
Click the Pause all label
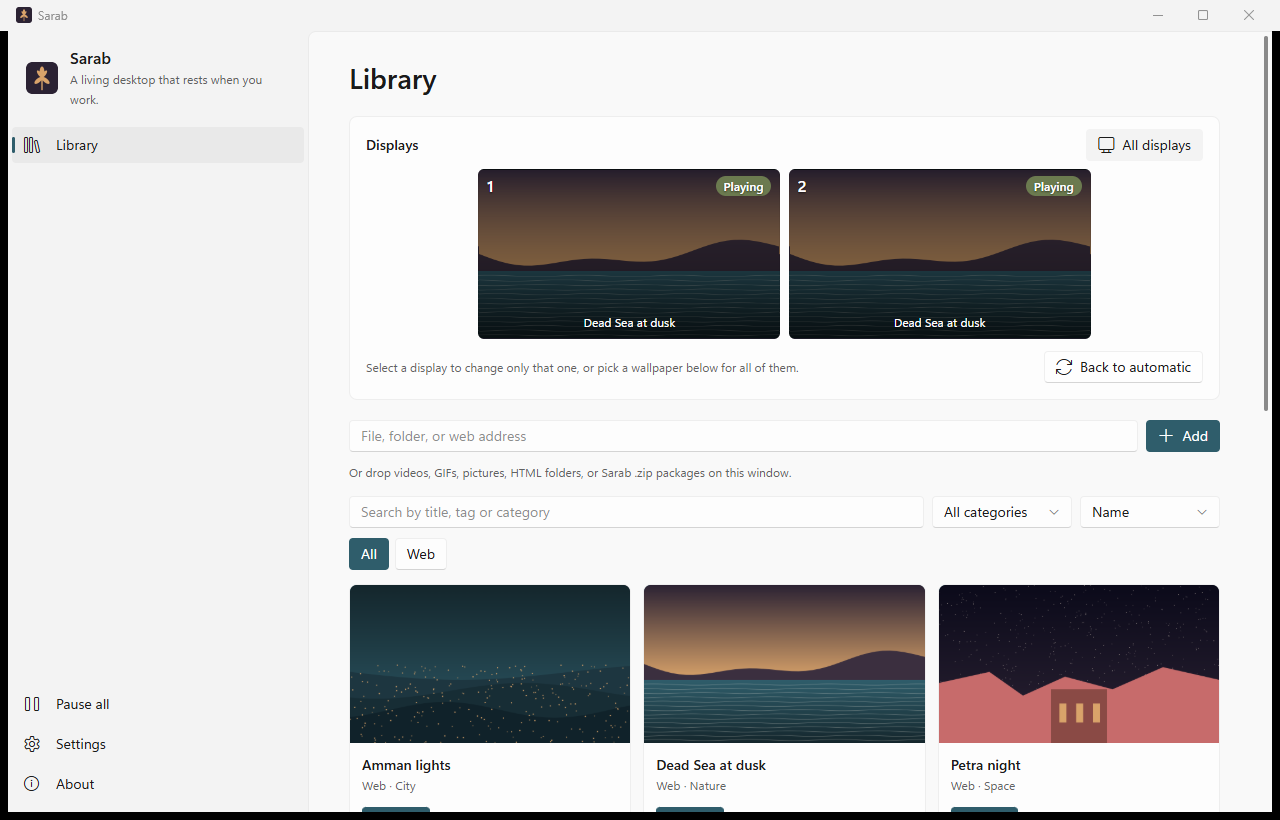(x=83, y=704)
